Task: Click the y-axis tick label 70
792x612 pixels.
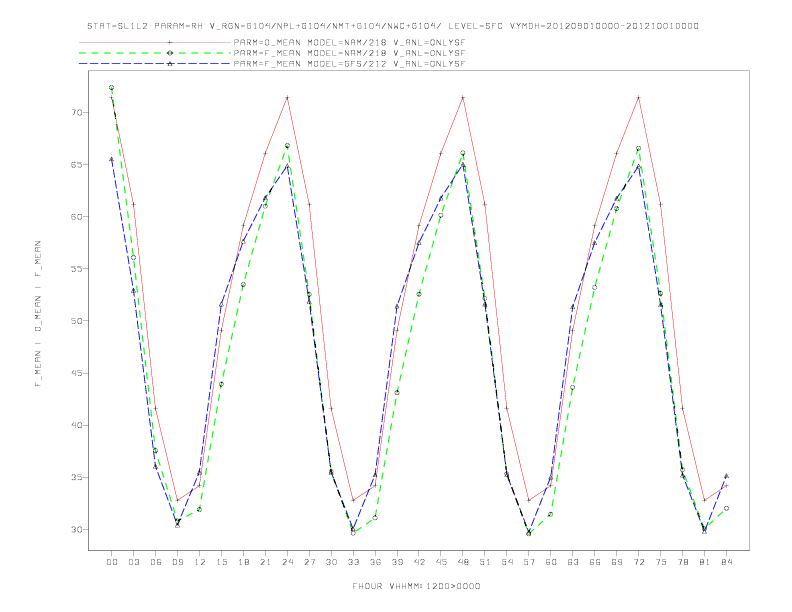Action: pyautogui.click(x=76, y=112)
